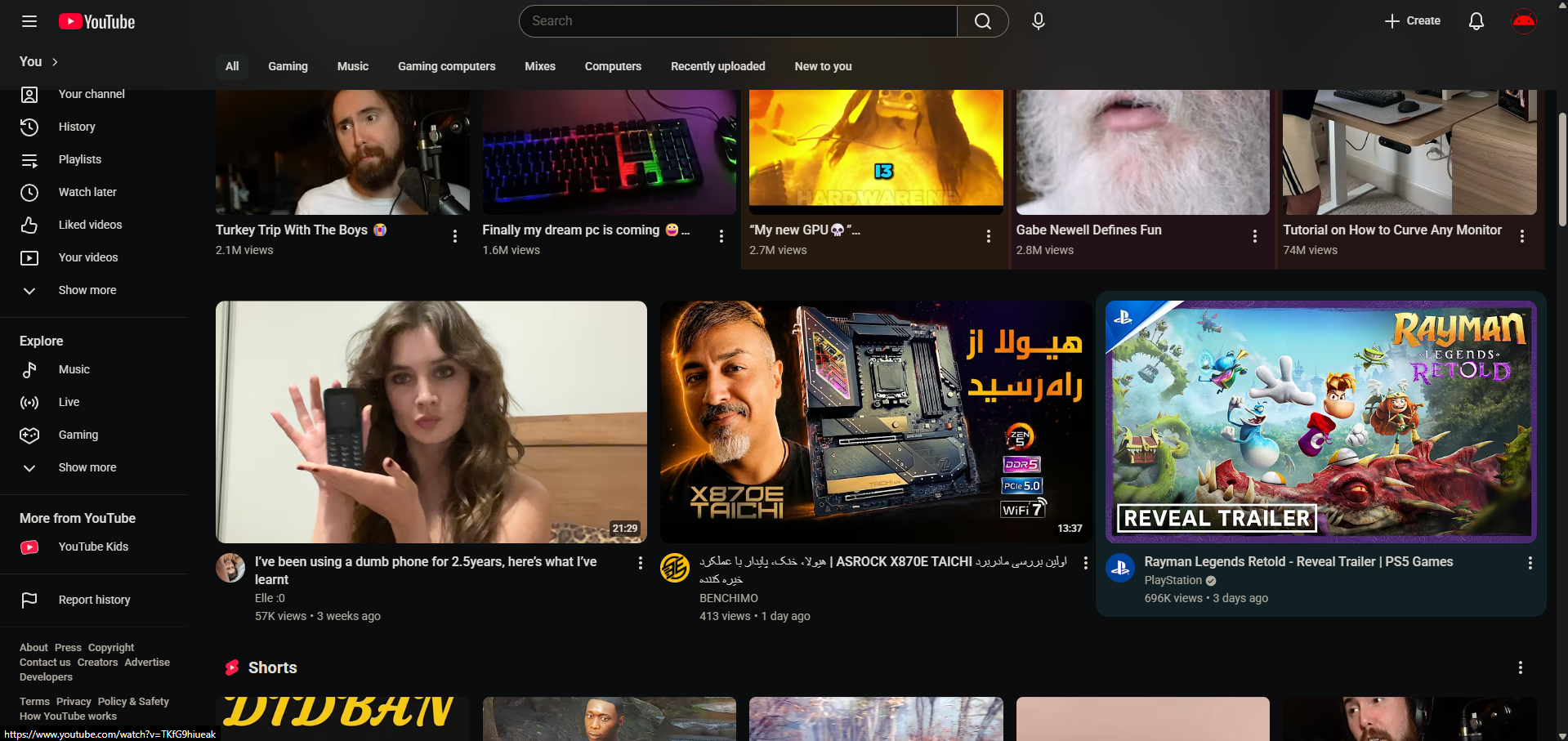Screen dimensions: 1568x741
Task: Open the About footer link
Action: [34, 648]
